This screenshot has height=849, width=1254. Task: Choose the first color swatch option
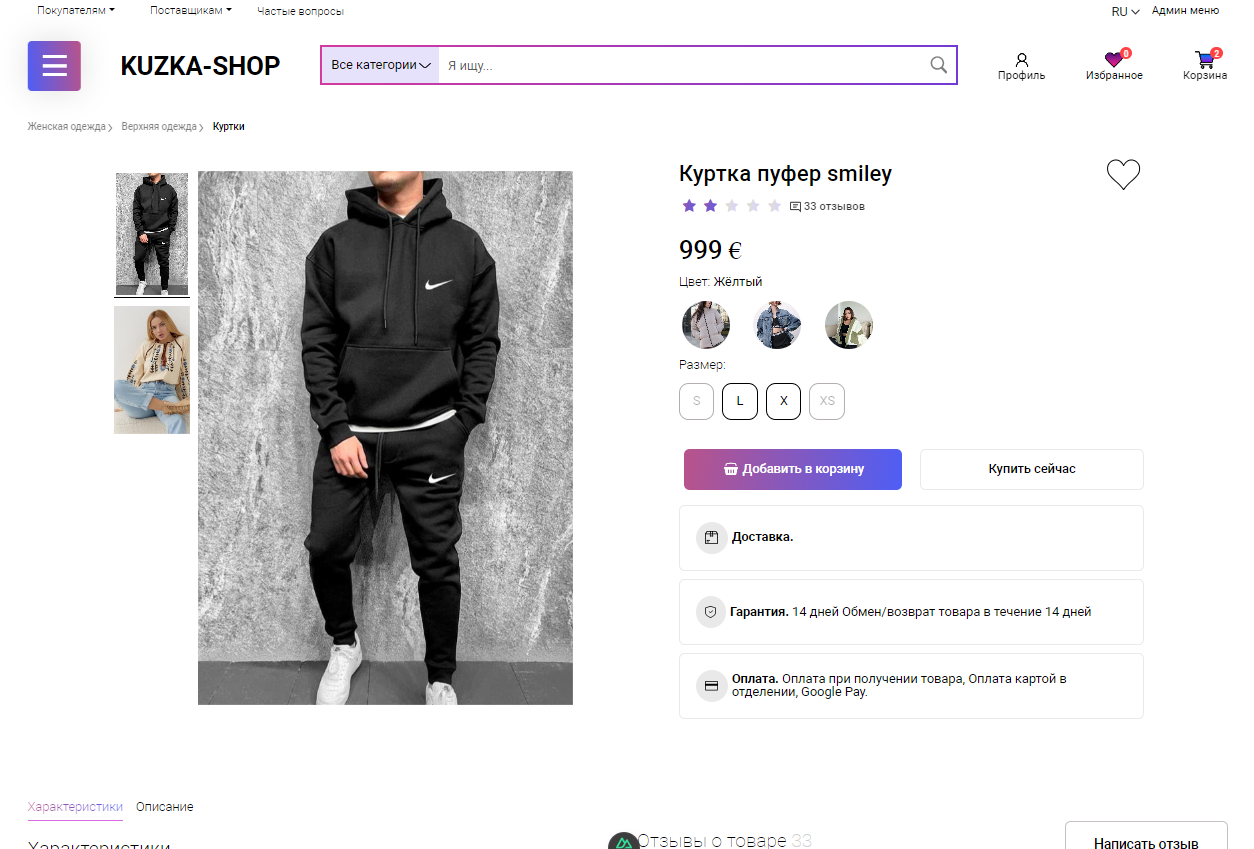tap(706, 325)
